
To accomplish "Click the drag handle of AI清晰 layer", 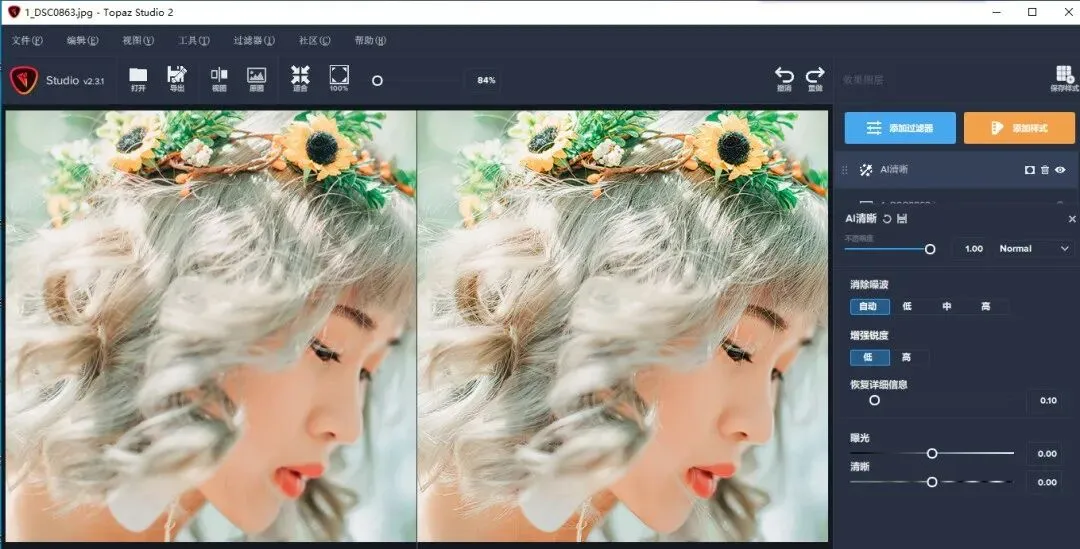I will click(845, 169).
